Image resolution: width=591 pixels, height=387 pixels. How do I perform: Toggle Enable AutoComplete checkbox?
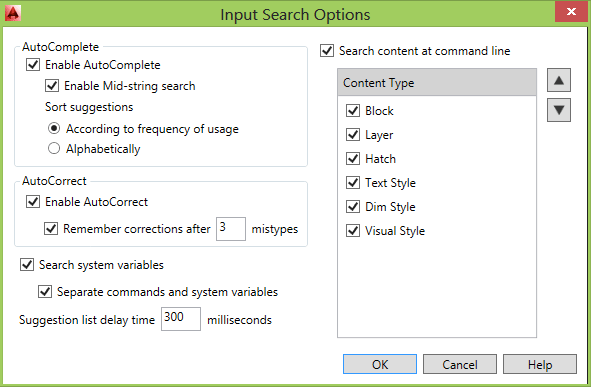[33, 64]
